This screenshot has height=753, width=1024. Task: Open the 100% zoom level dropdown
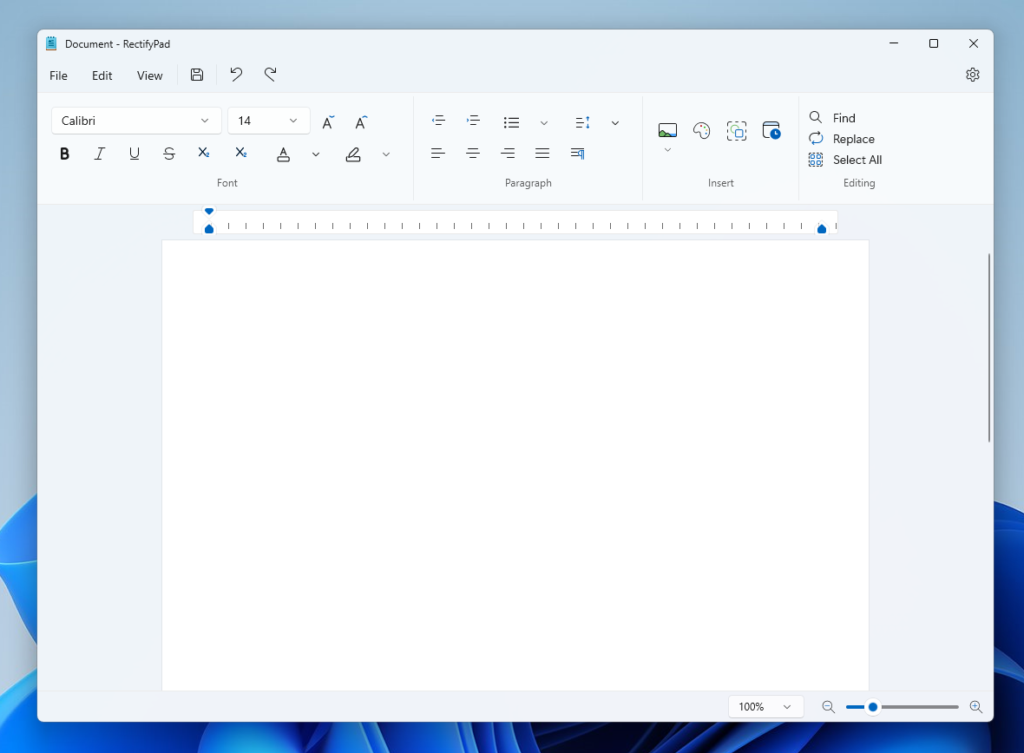765,707
